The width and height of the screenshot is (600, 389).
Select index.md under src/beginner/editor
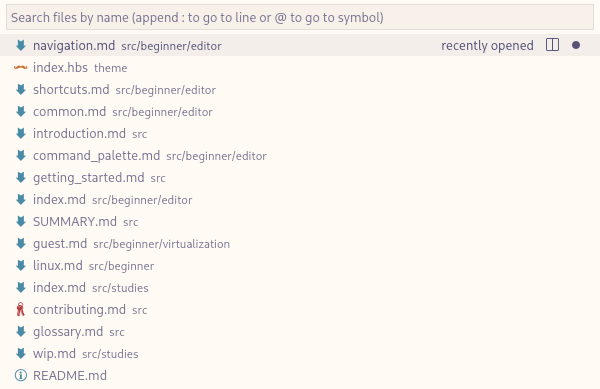[300, 200]
